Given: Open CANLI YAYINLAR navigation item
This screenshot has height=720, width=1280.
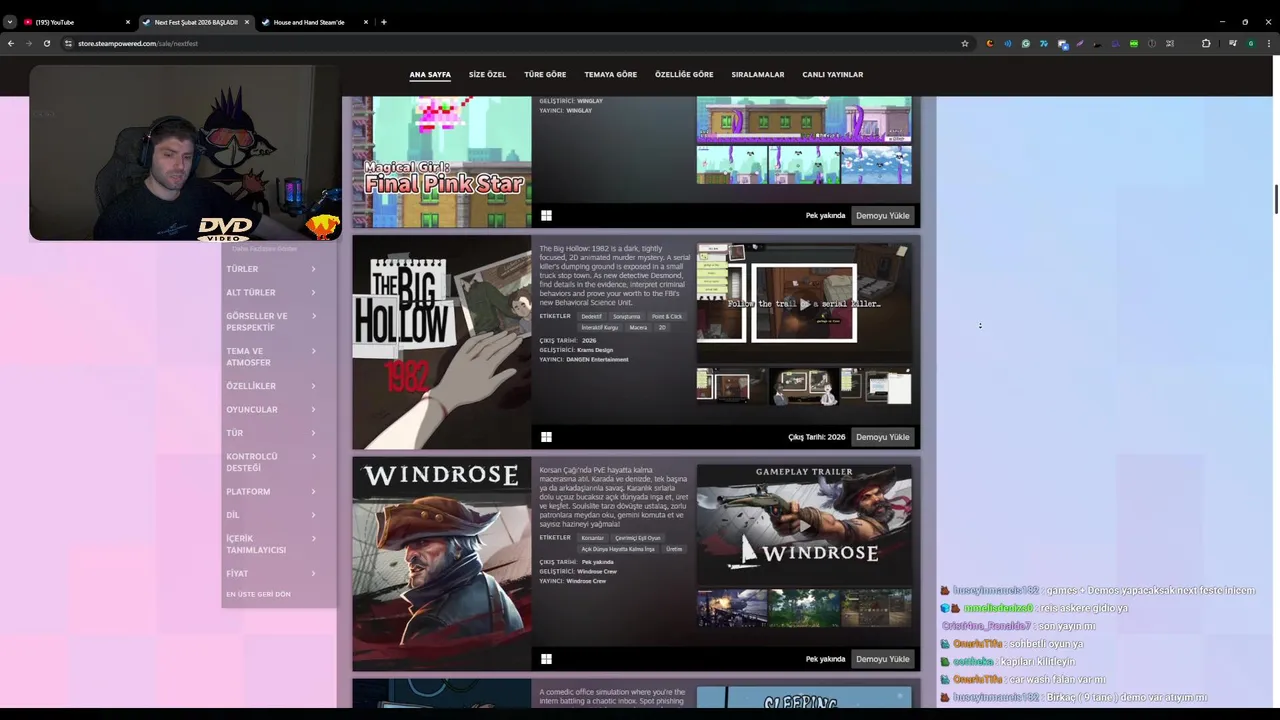Looking at the screenshot, I should 832,75.
